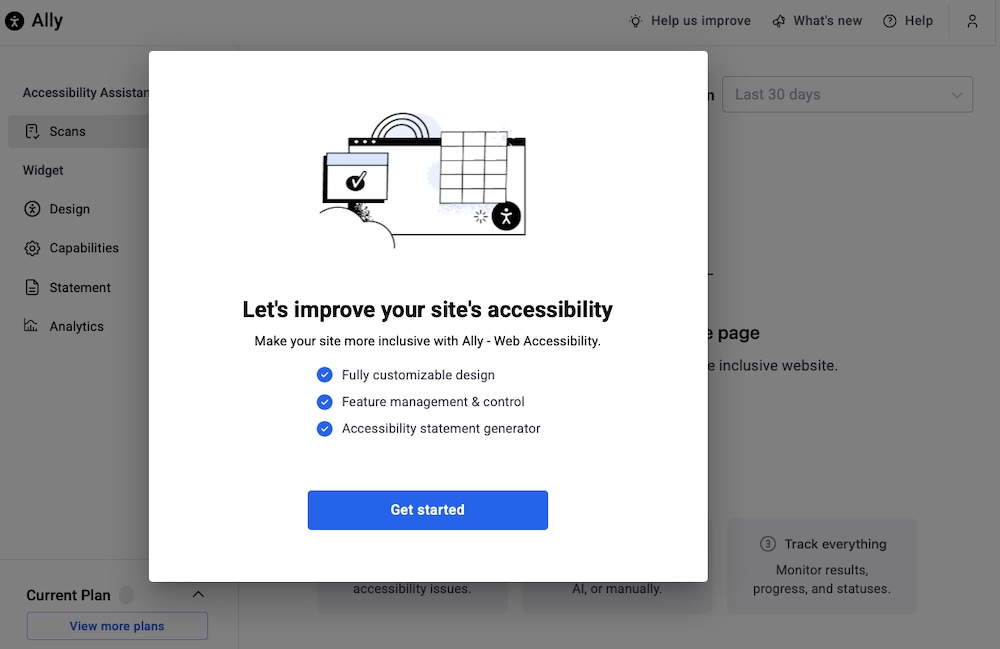The width and height of the screenshot is (1000, 649).
Task: Select Statement in the sidebar menu
Action: coord(80,287)
